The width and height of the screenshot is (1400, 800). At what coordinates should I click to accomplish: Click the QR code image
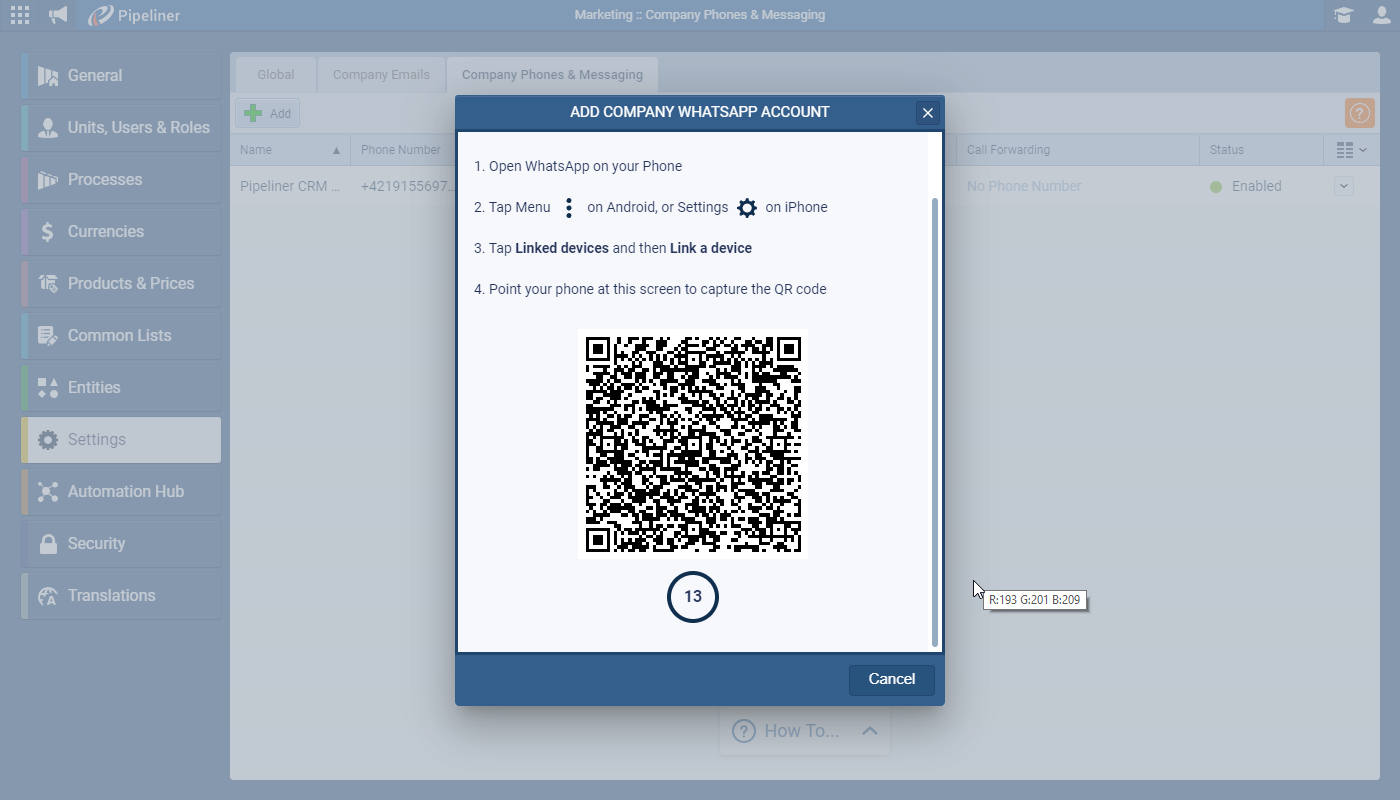pos(692,443)
